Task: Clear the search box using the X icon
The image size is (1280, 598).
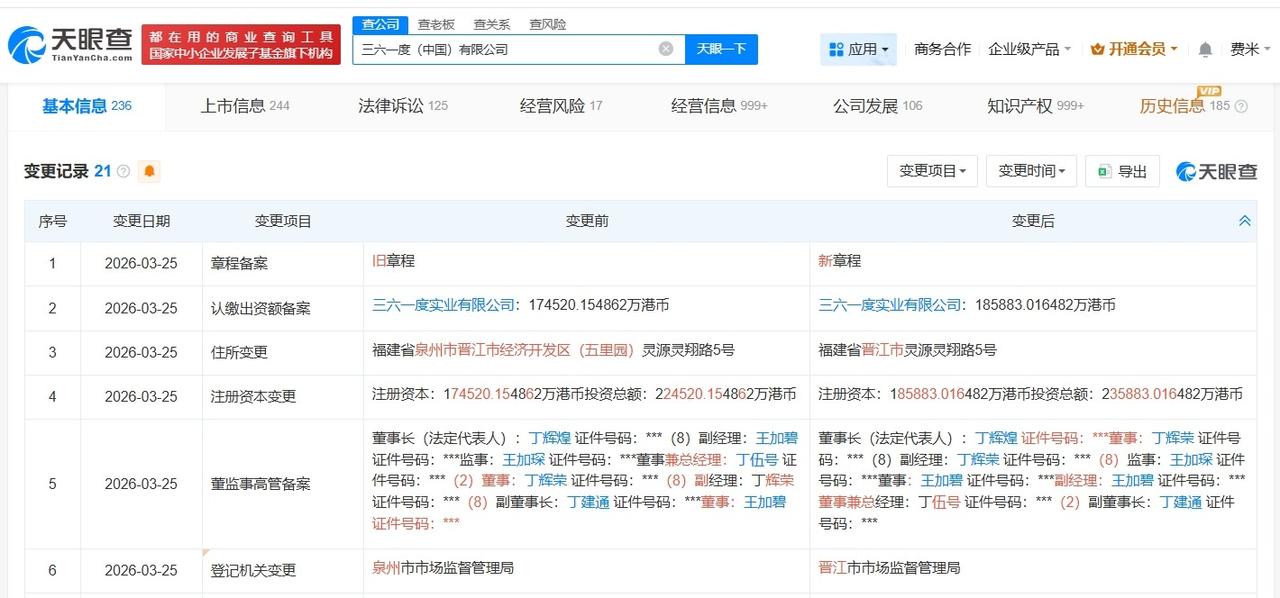Action: coord(664,48)
